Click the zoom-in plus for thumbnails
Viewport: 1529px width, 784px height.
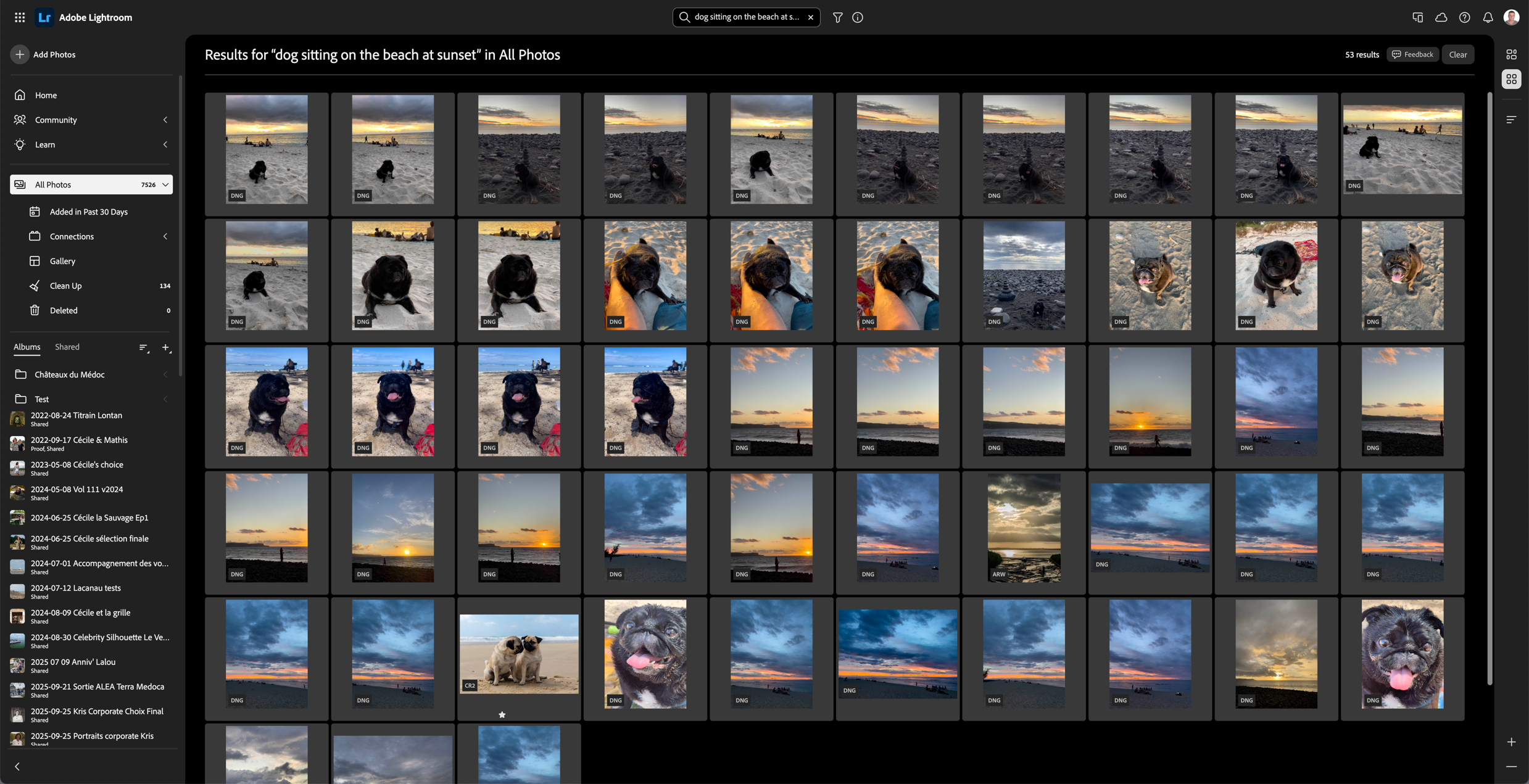tap(1511, 741)
